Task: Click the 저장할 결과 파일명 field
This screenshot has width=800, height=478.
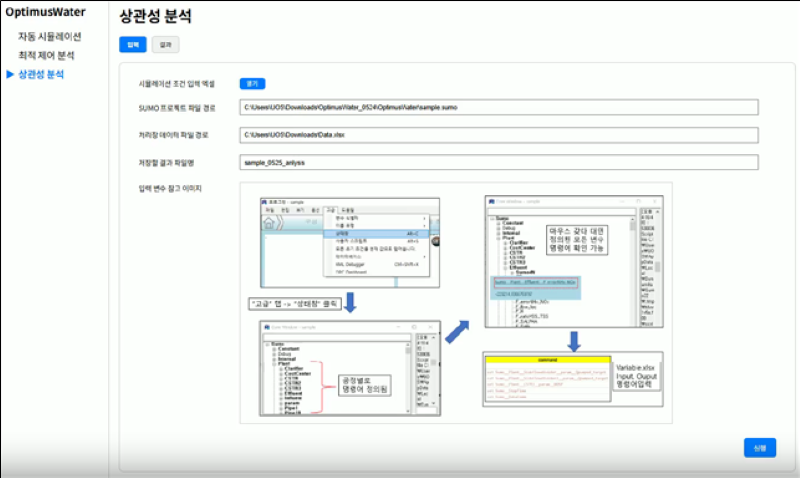Action: coord(500,161)
